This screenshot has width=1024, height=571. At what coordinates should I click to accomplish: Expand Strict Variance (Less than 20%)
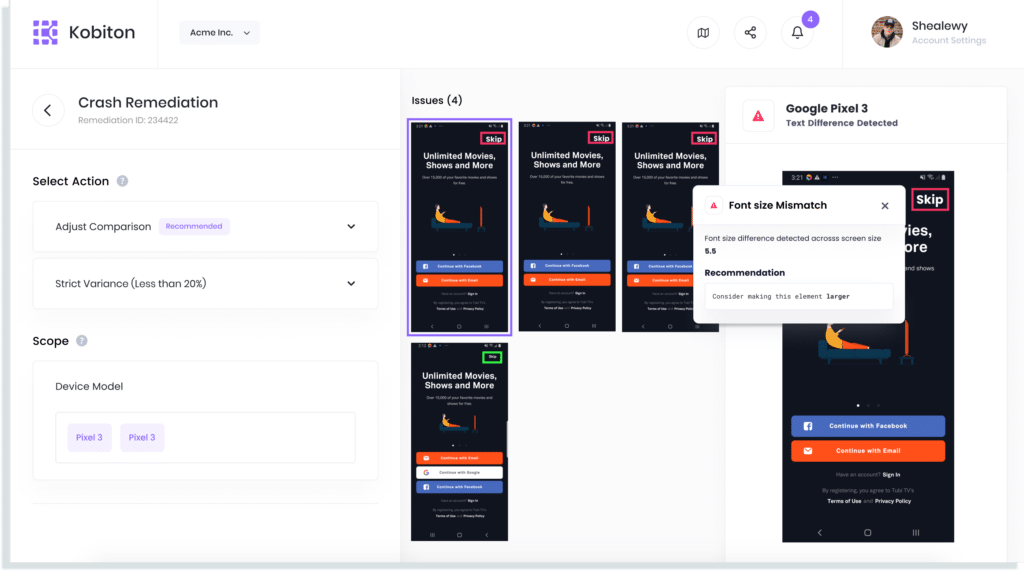351,284
